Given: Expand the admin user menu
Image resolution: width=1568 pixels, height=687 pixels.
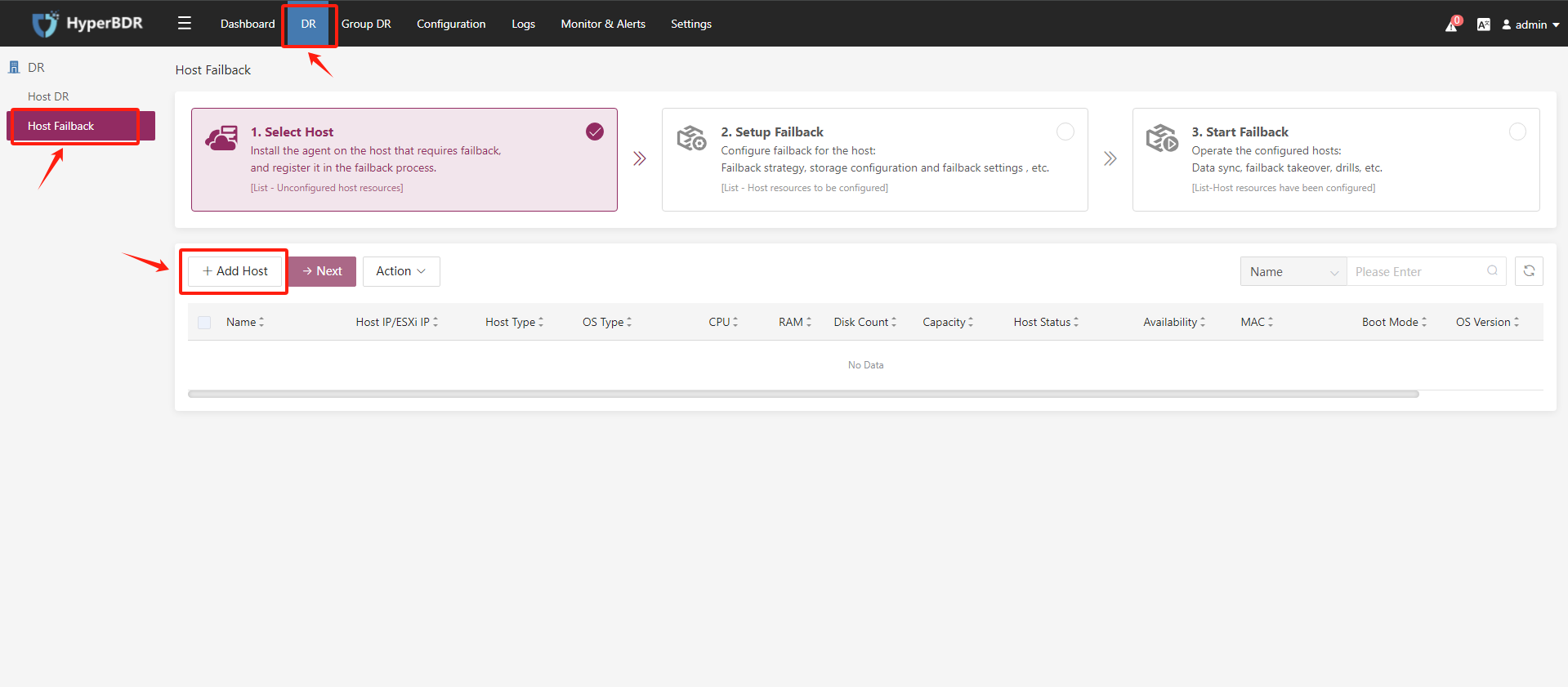Looking at the screenshot, I should point(1531,25).
